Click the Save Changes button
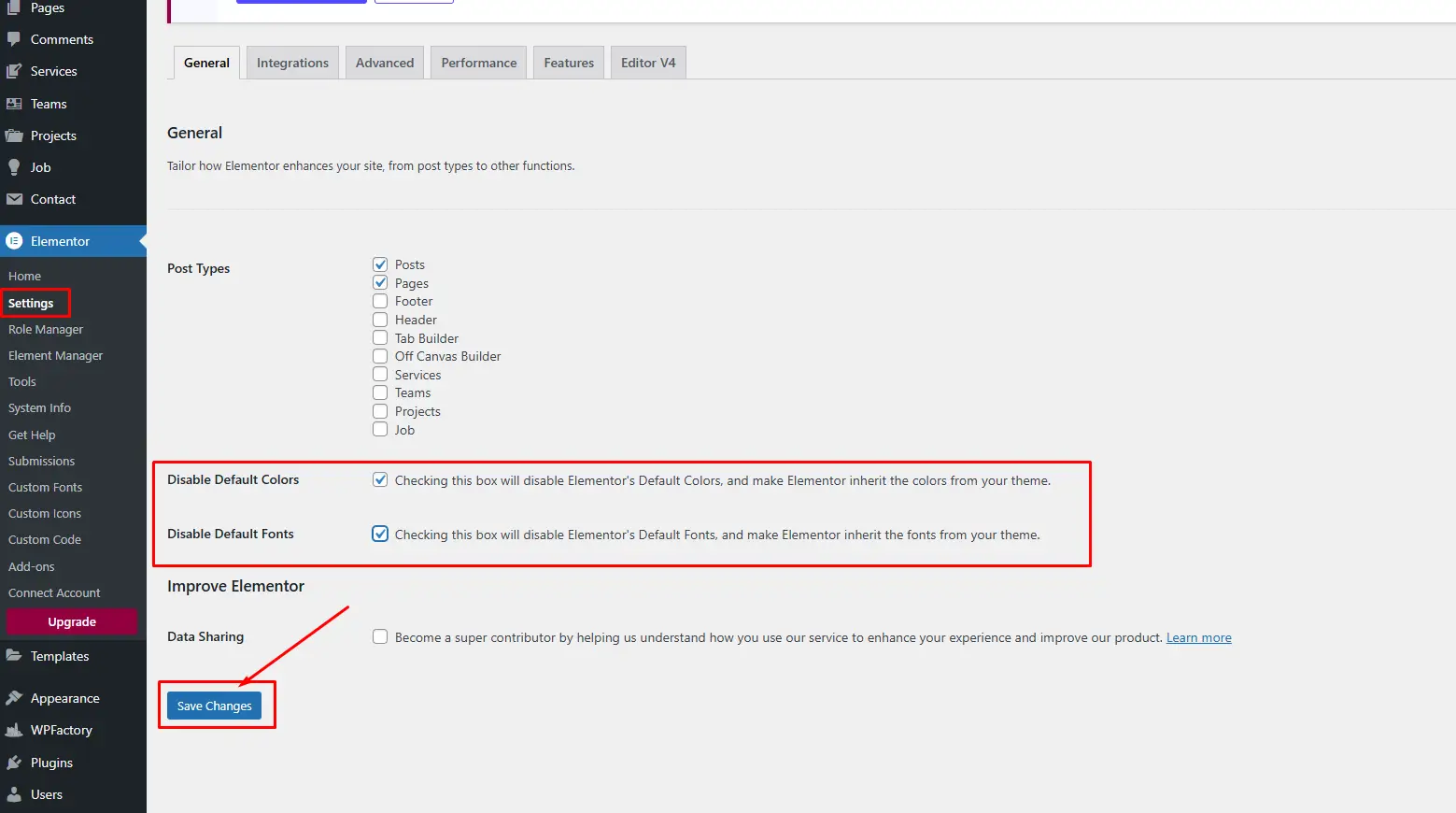This screenshot has height=813, width=1456. coord(214,706)
